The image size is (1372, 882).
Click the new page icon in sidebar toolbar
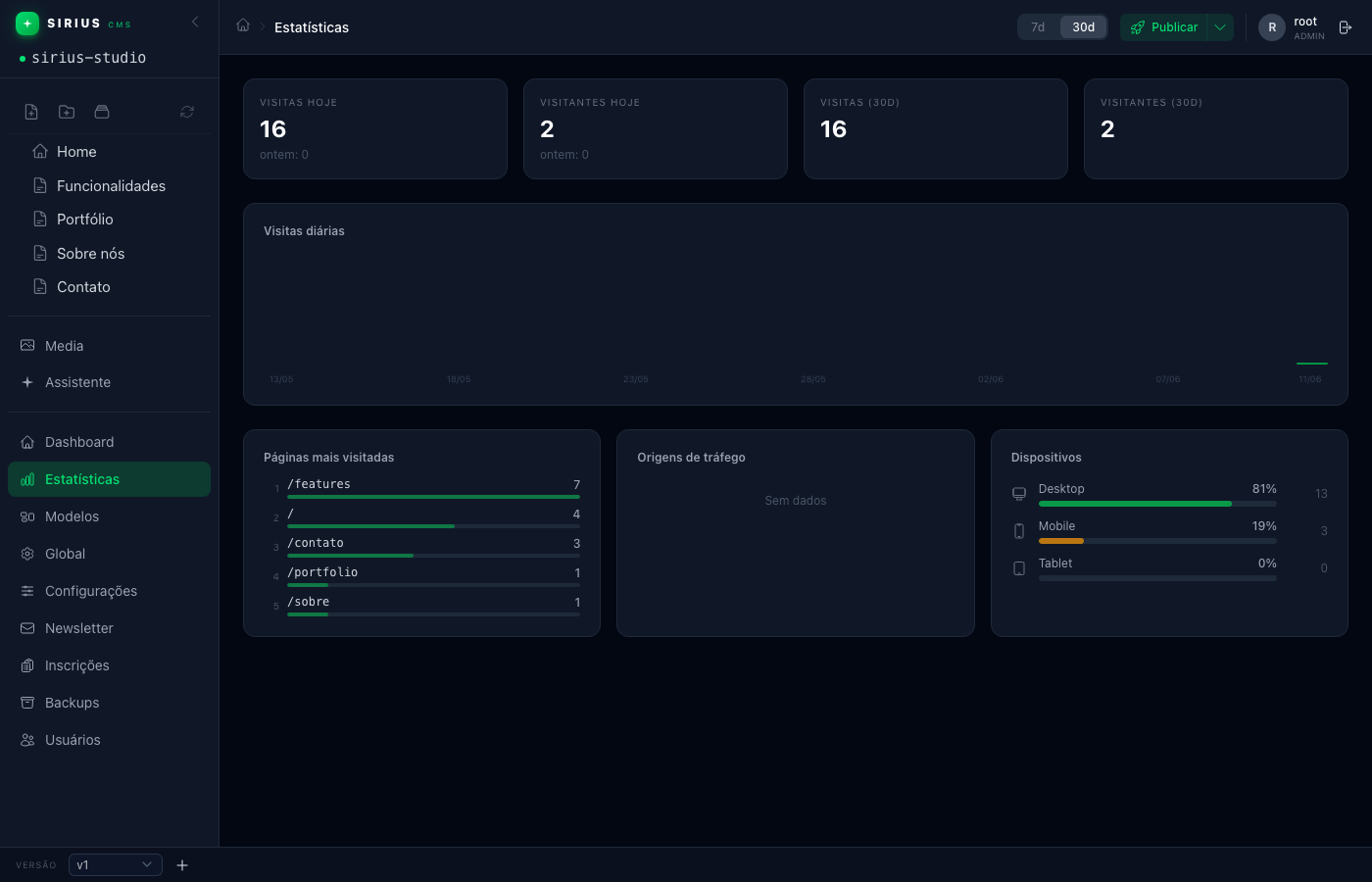tap(31, 112)
